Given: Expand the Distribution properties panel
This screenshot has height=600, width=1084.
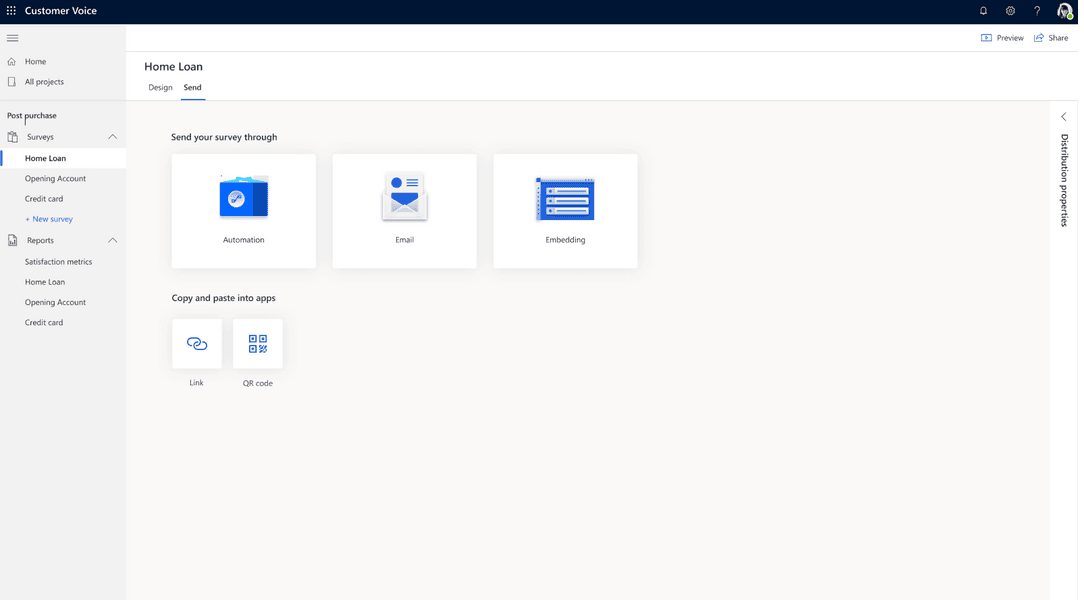Looking at the screenshot, I should pyautogui.click(x=1063, y=116).
